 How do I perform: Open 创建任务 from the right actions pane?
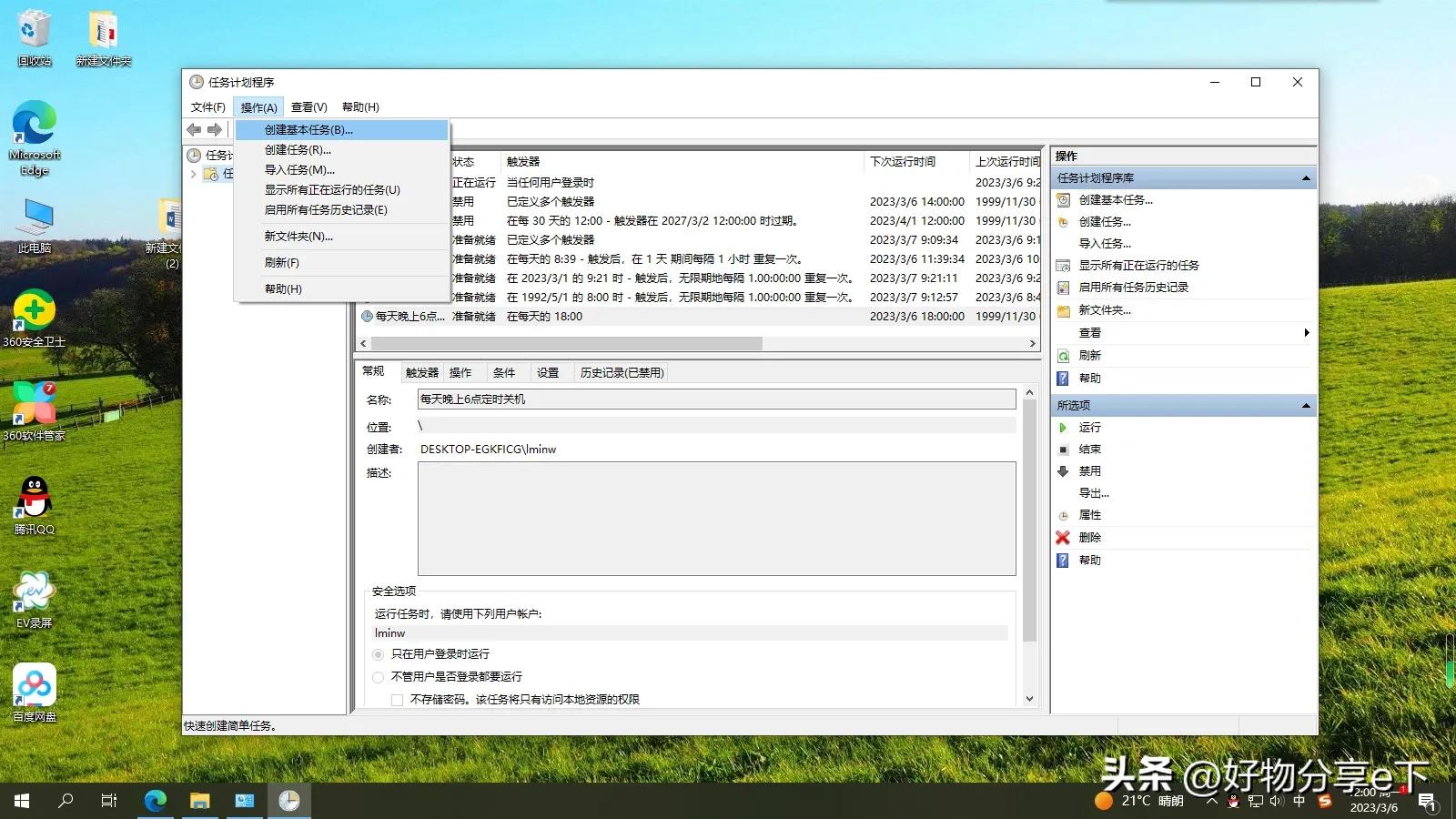pyautogui.click(x=1103, y=221)
